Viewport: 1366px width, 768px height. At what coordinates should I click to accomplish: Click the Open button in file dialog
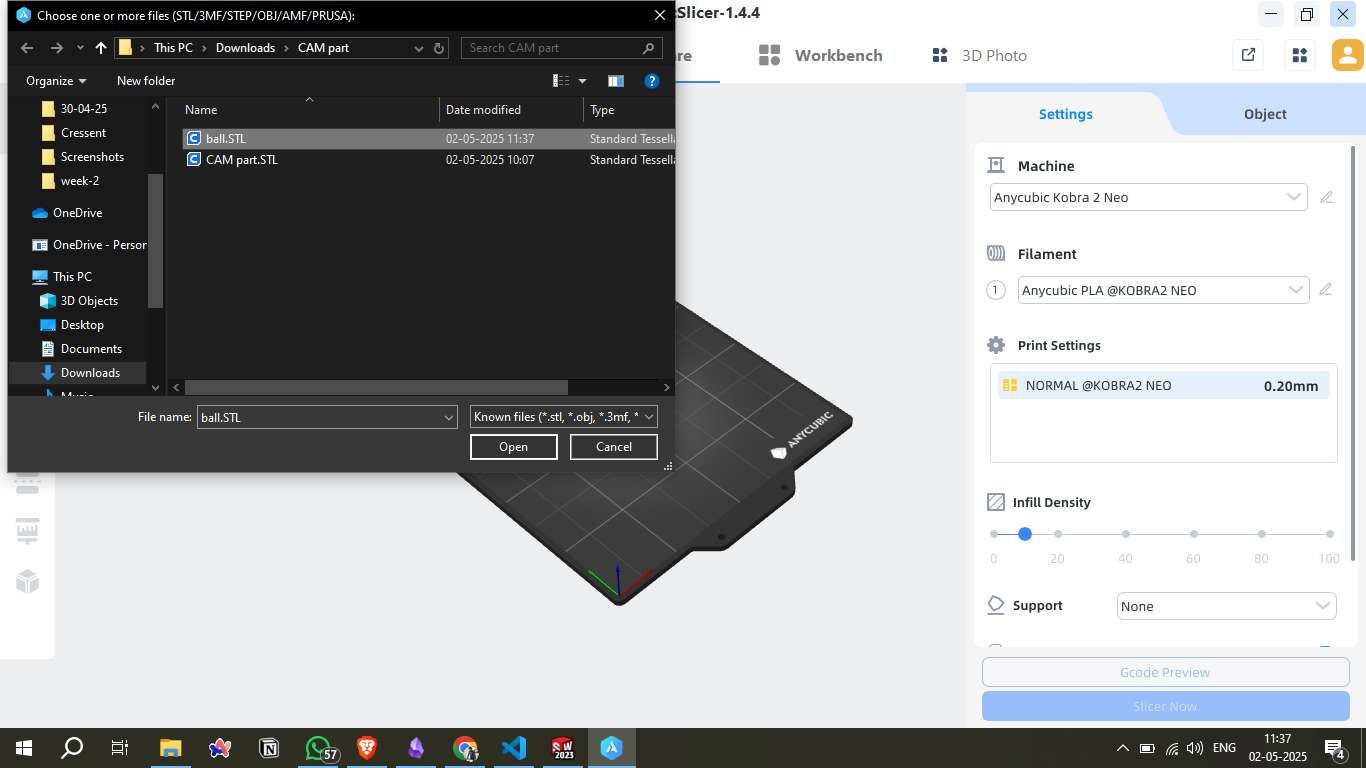point(513,447)
